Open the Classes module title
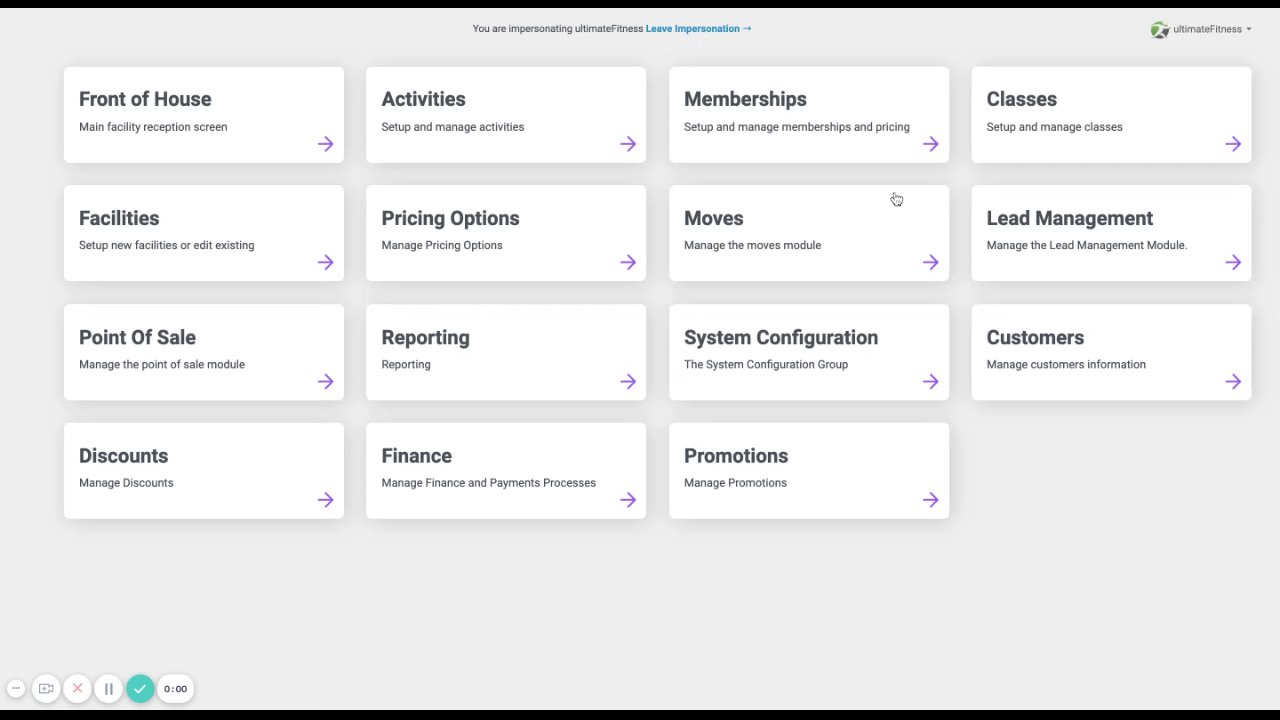Screen dimensions: 1280x720 1021,99
